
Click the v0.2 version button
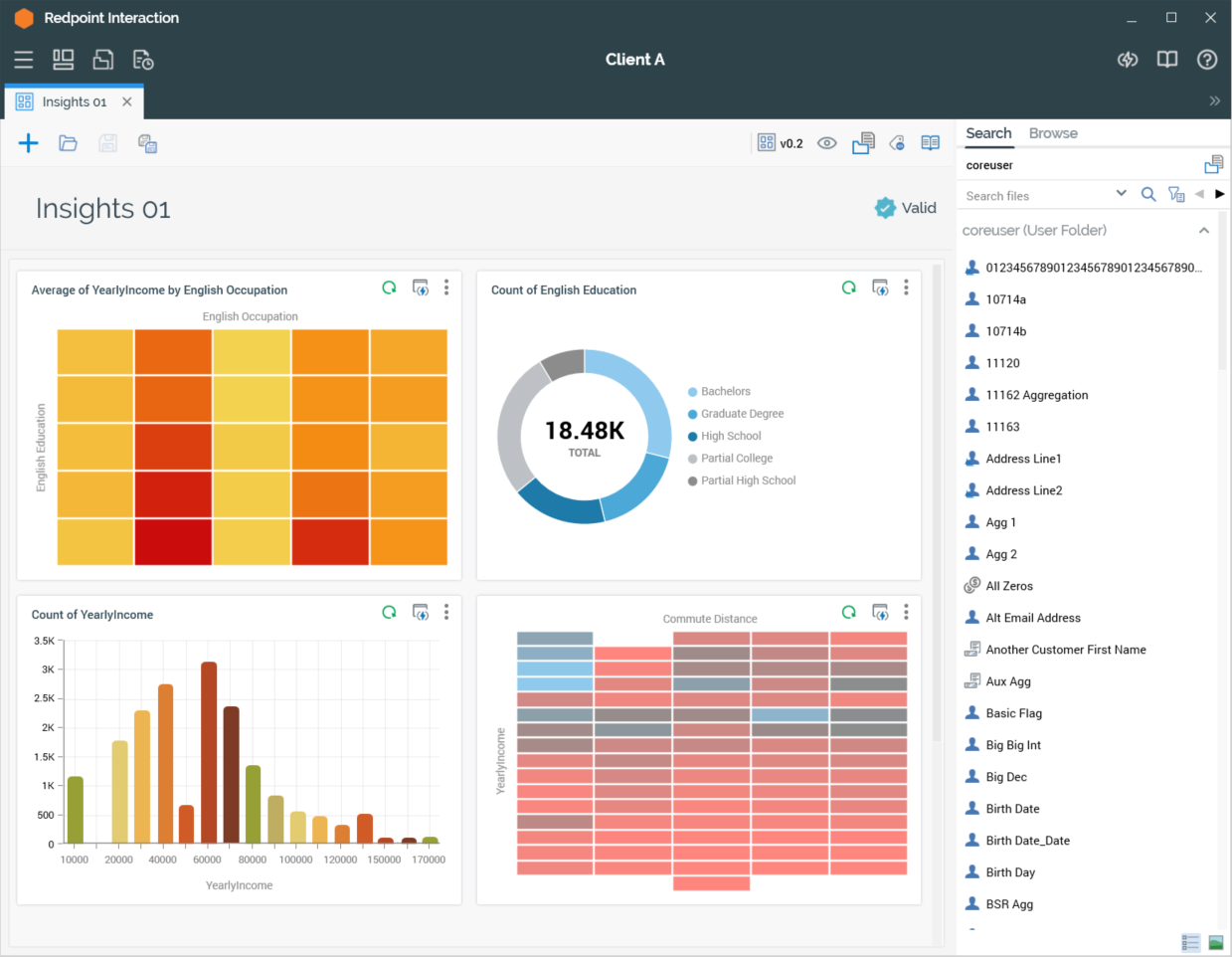pos(781,143)
